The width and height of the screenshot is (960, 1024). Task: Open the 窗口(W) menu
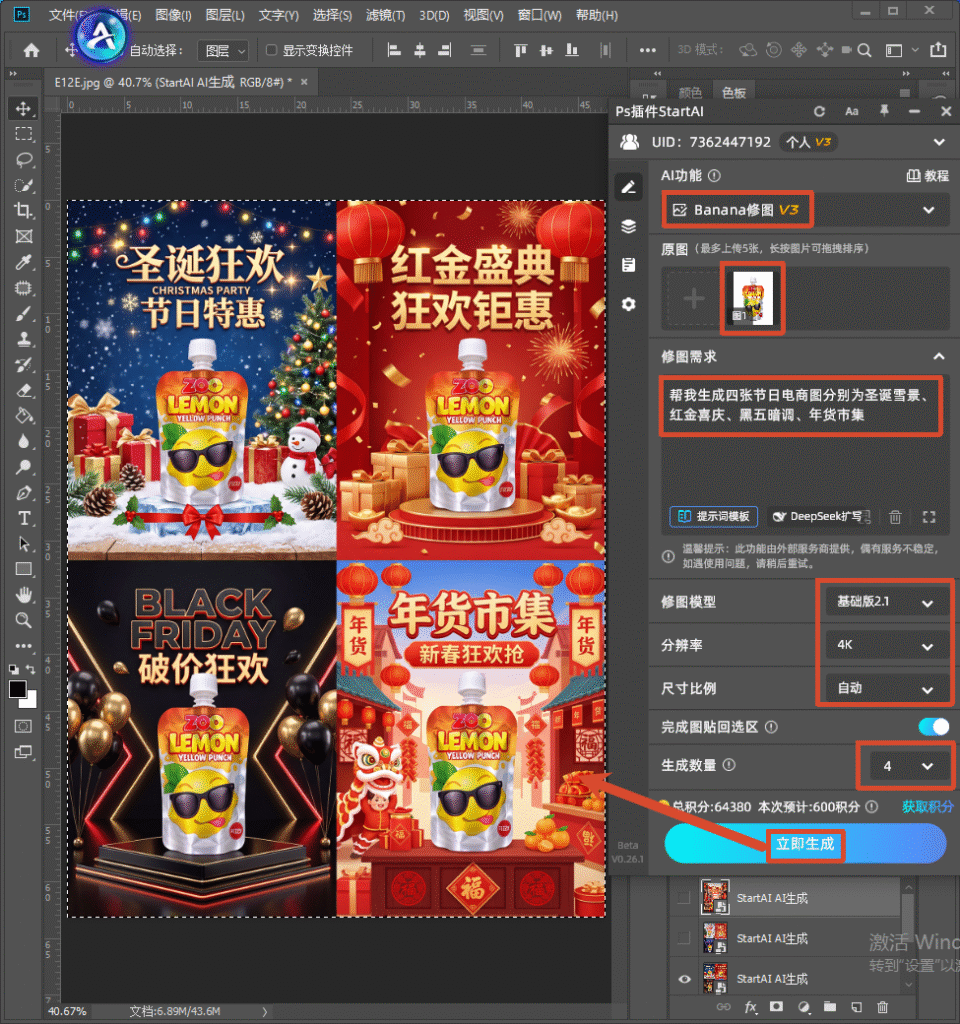539,15
